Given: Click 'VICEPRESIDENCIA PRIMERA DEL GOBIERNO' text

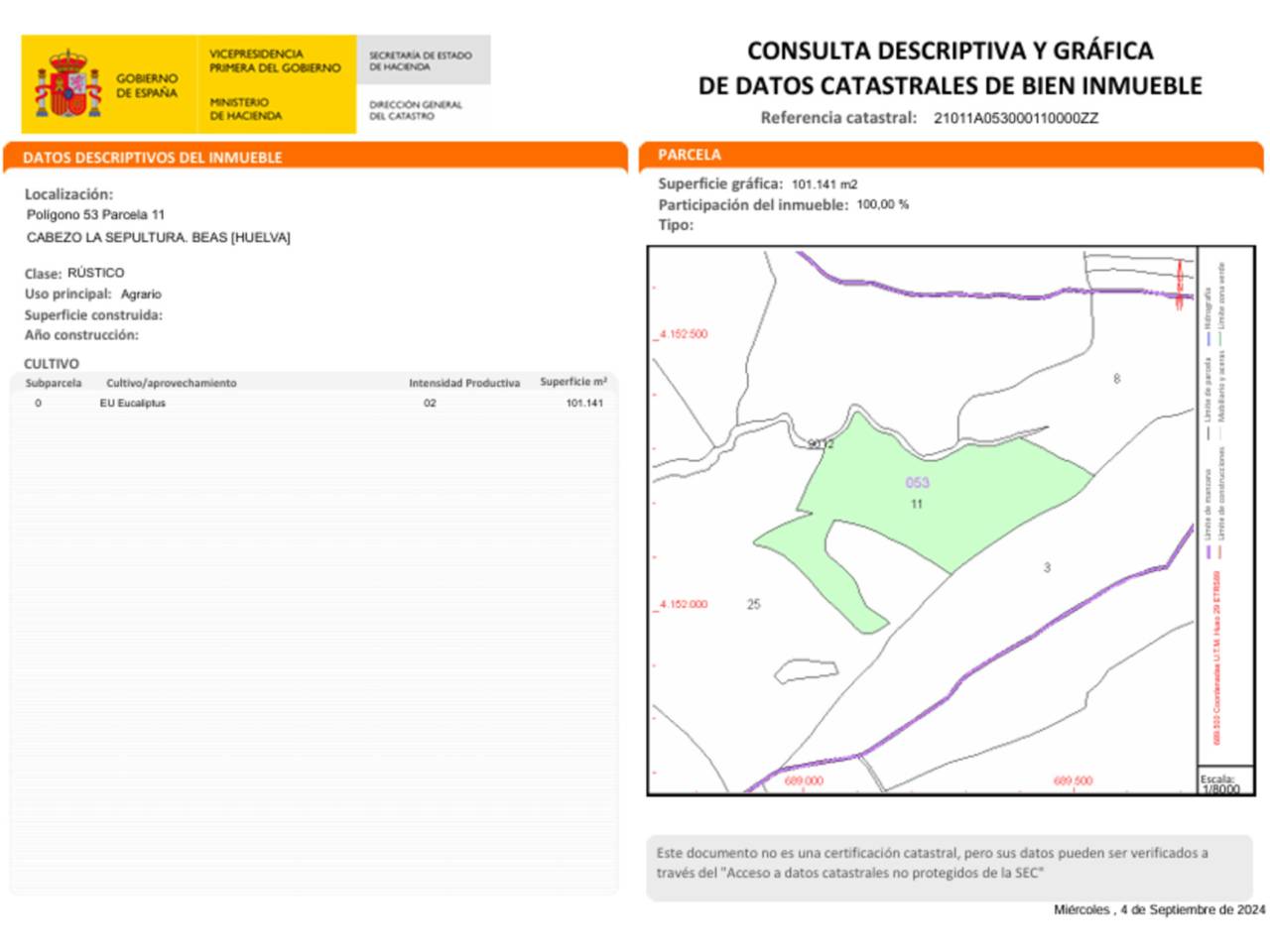Looking at the screenshot, I should [x=275, y=60].
